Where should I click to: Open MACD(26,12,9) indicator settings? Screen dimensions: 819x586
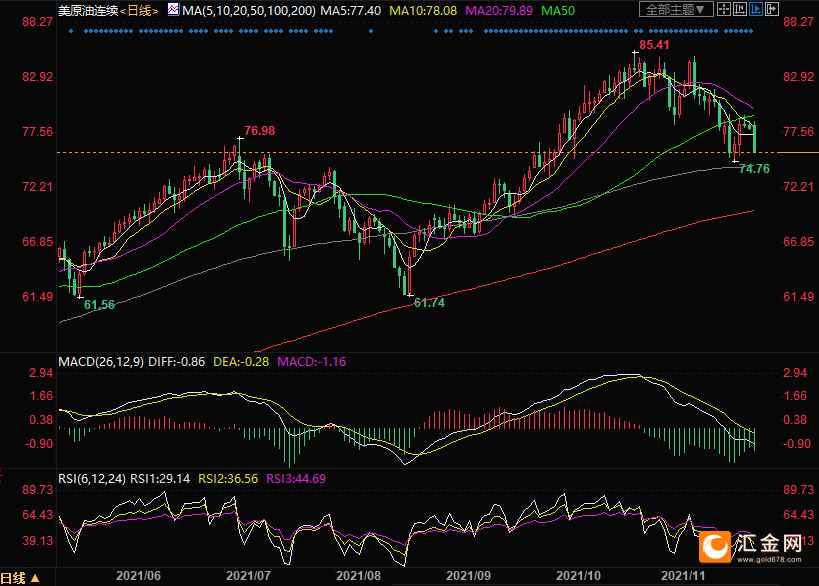coord(101,361)
